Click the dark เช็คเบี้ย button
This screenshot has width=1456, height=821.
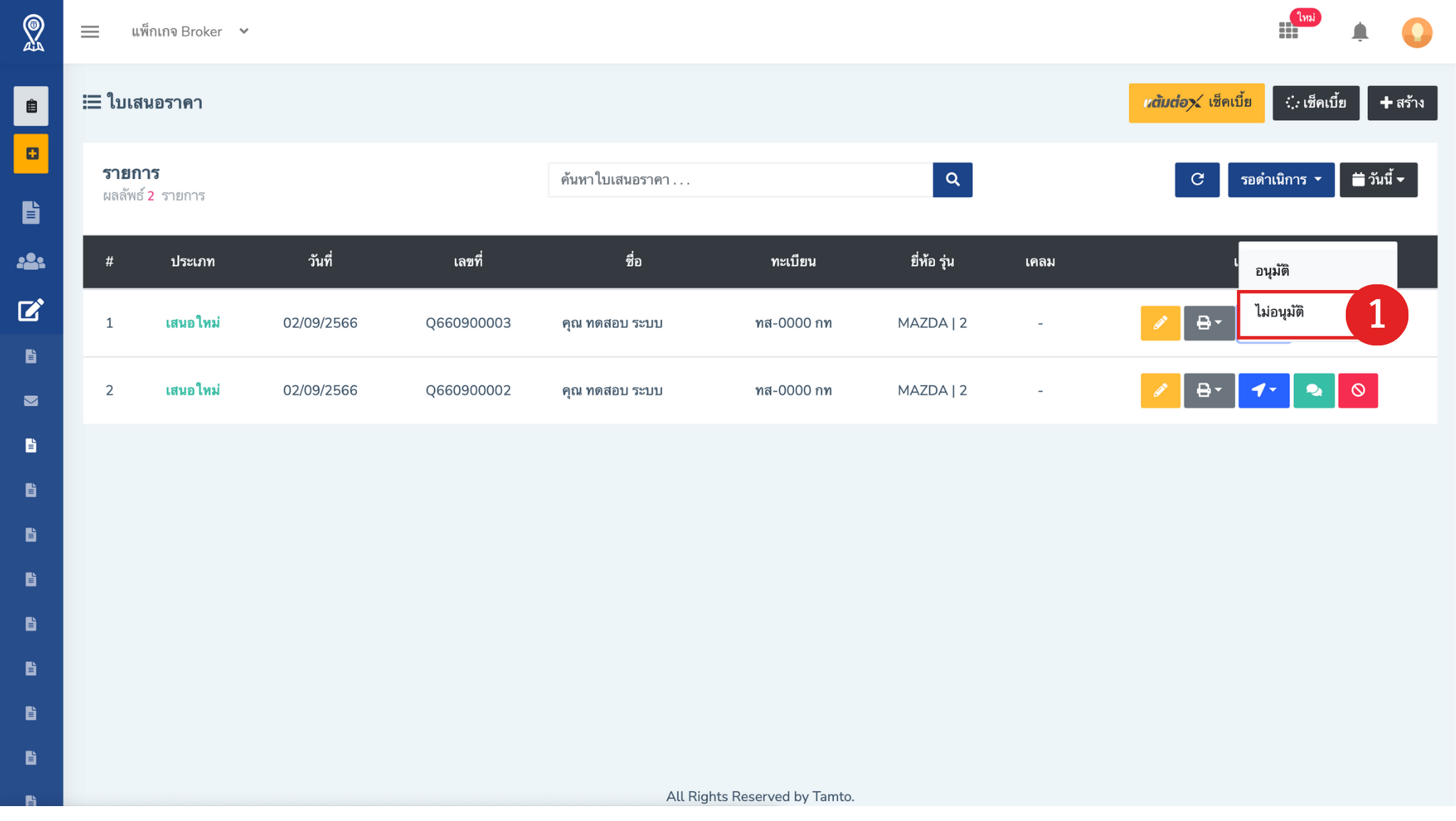tap(1315, 103)
